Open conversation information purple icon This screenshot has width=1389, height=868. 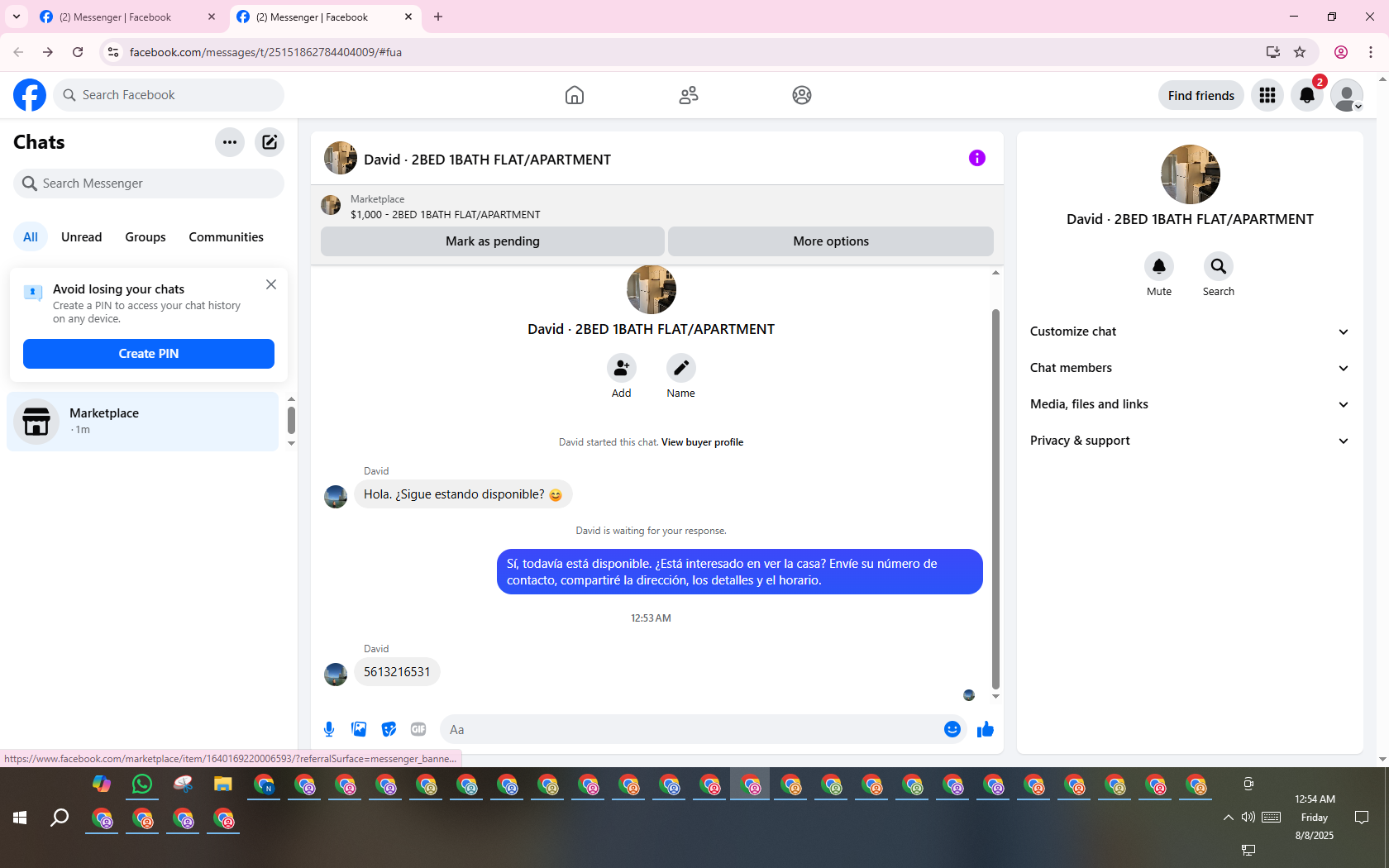tap(977, 158)
